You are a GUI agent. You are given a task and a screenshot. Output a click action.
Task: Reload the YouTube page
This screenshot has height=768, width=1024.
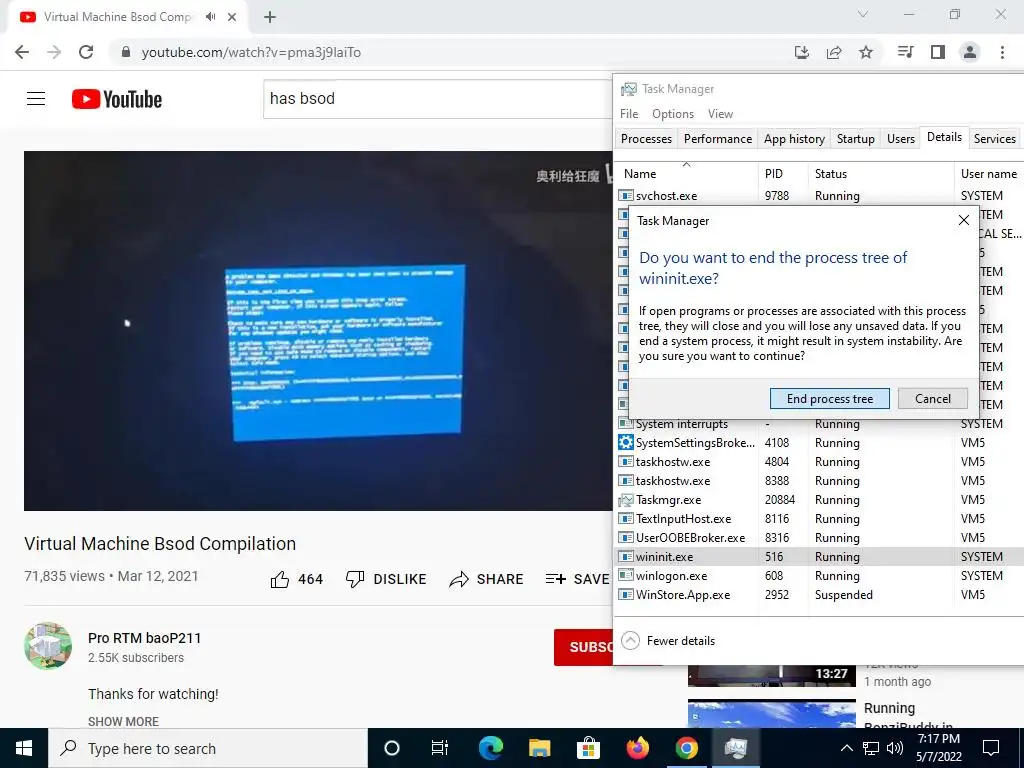(x=86, y=52)
